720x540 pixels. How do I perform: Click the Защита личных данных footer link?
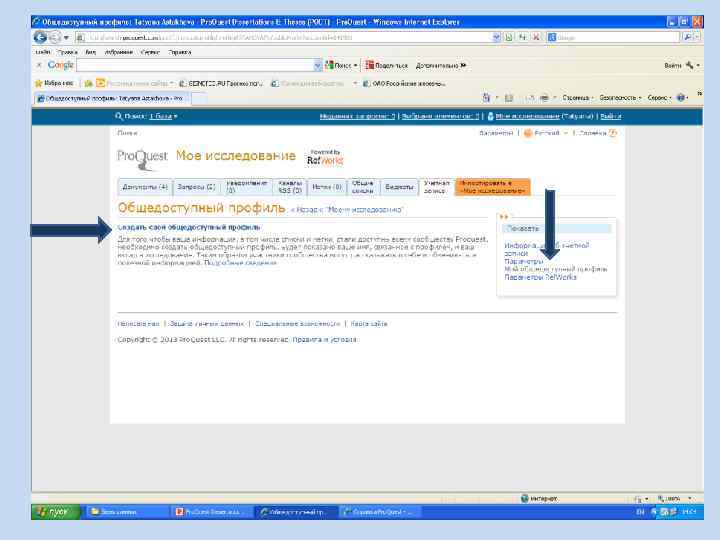[207, 324]
